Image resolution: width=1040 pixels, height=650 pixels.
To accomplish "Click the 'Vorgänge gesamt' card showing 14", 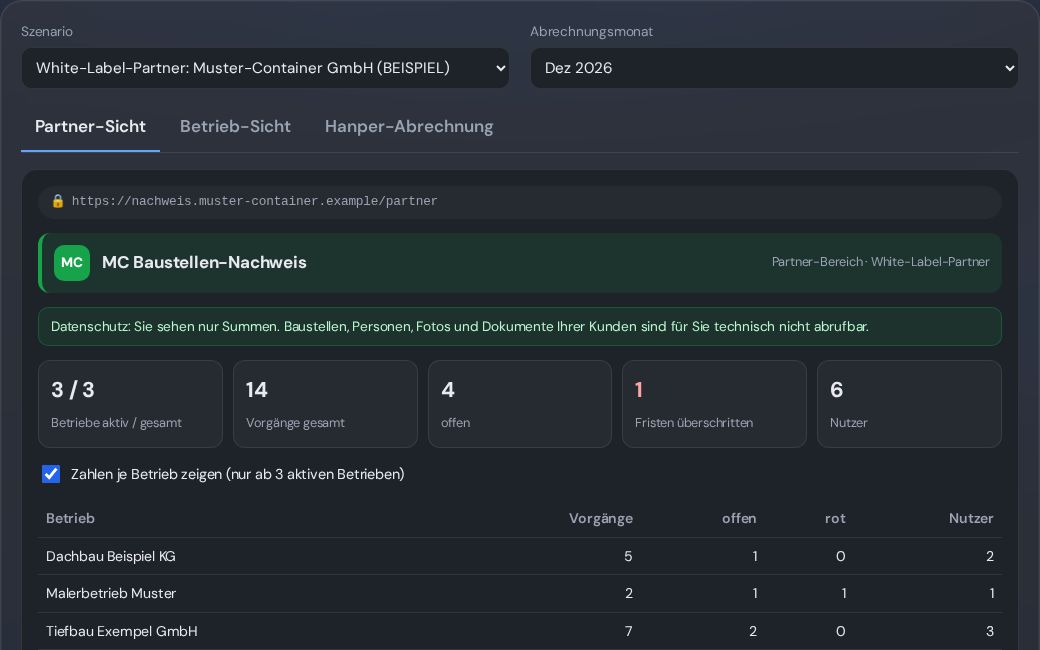I will [x=326, y=404].
